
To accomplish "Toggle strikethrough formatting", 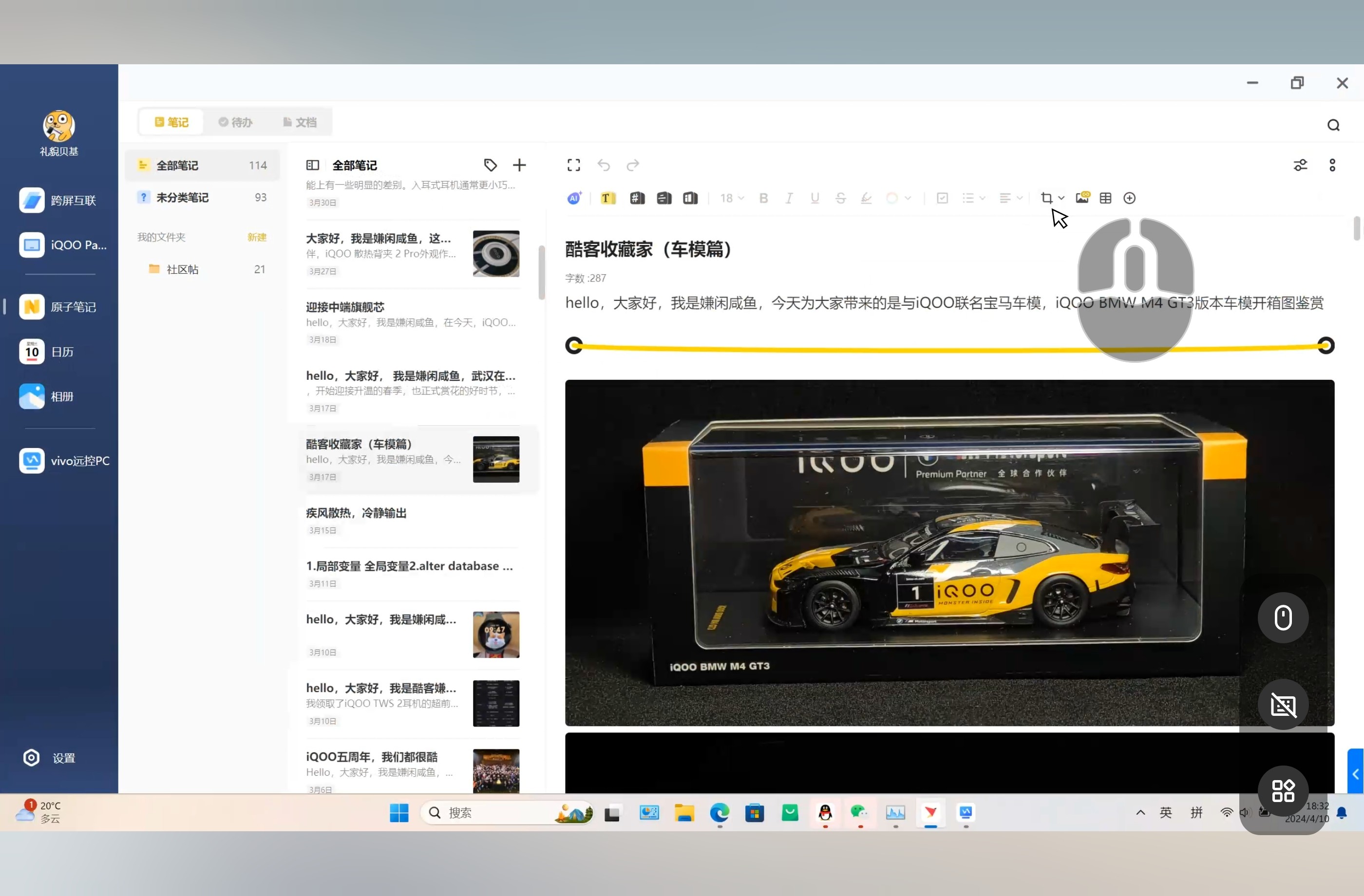I will tap(840, 198).
